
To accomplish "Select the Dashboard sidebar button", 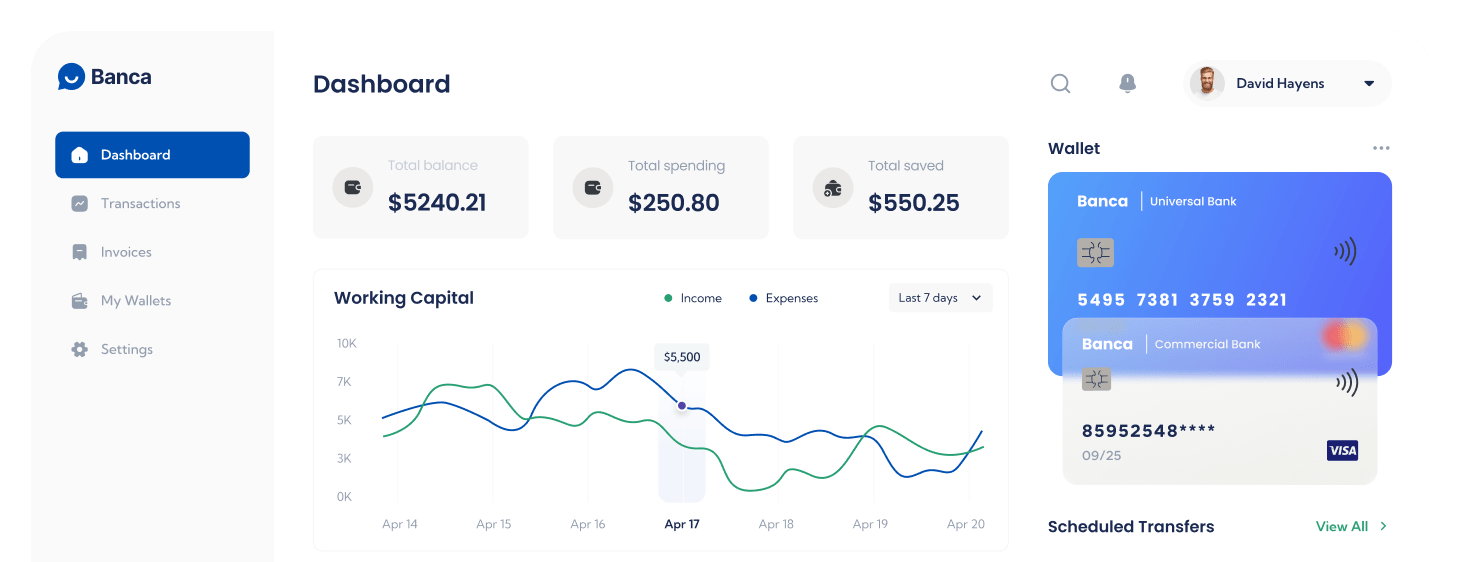I will point(152,155).
